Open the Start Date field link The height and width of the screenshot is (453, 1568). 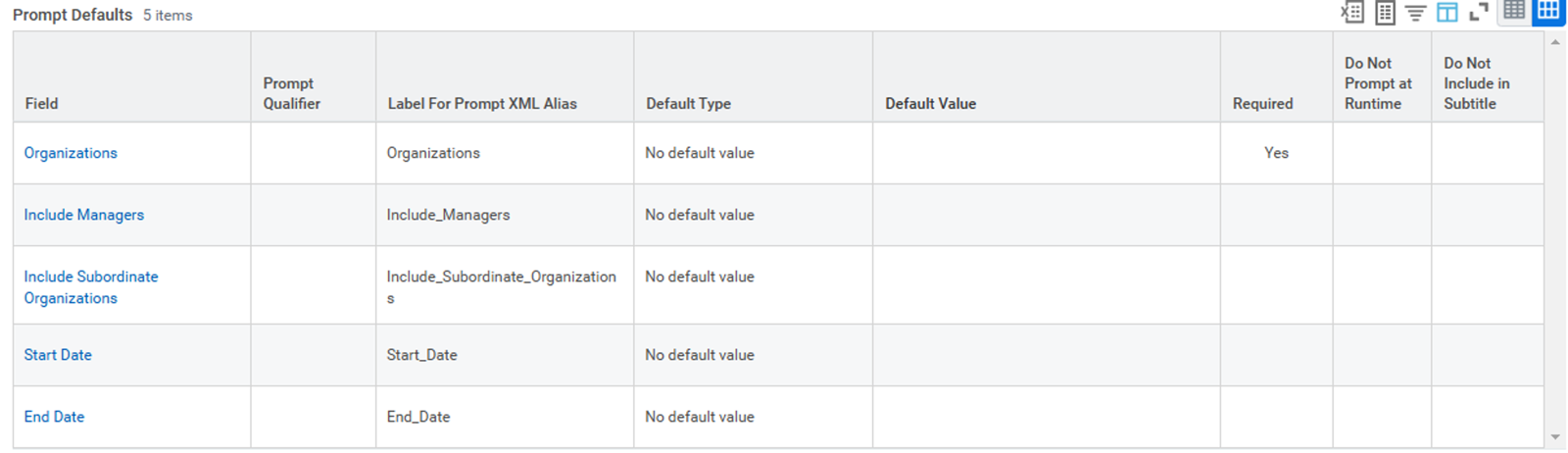pos(58,355)
